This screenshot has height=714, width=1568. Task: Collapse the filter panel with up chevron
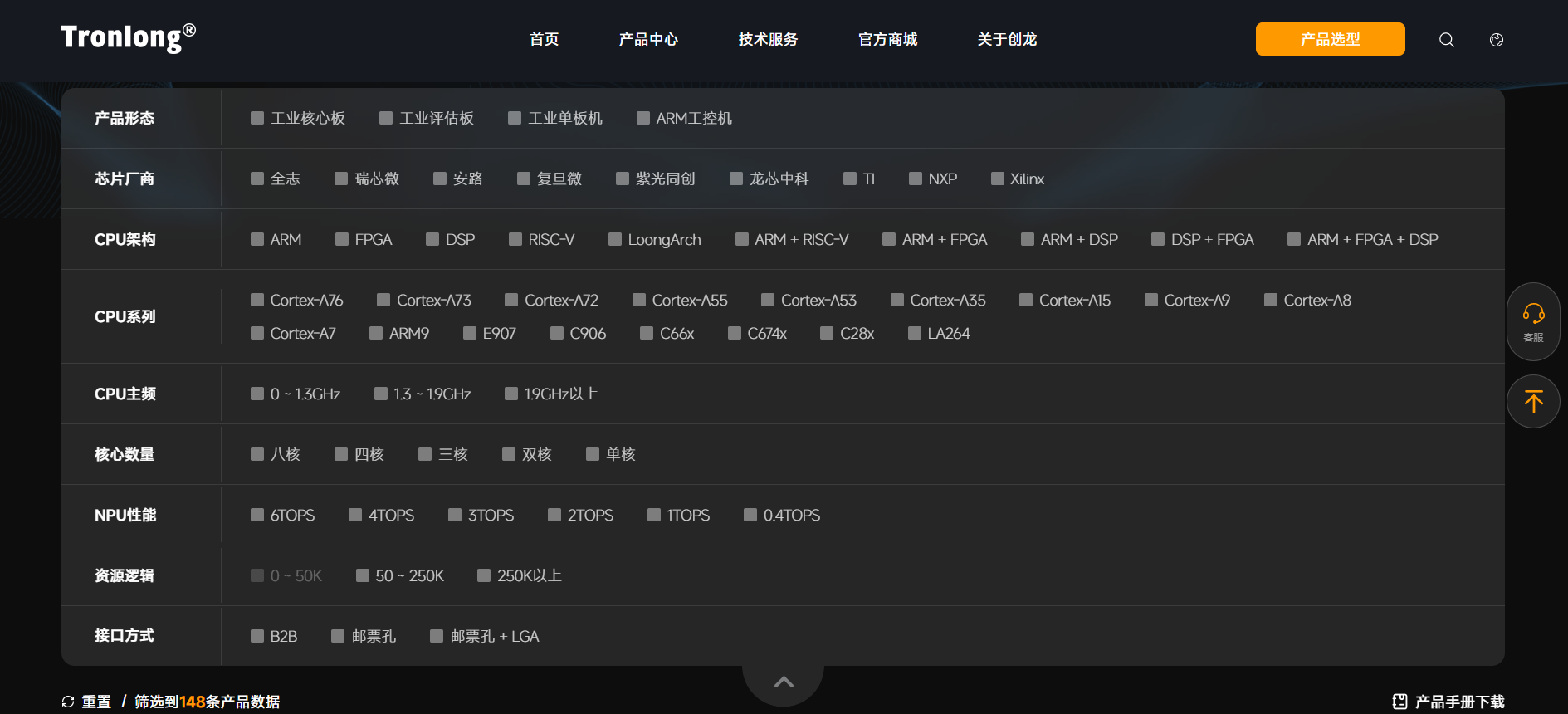784,682
